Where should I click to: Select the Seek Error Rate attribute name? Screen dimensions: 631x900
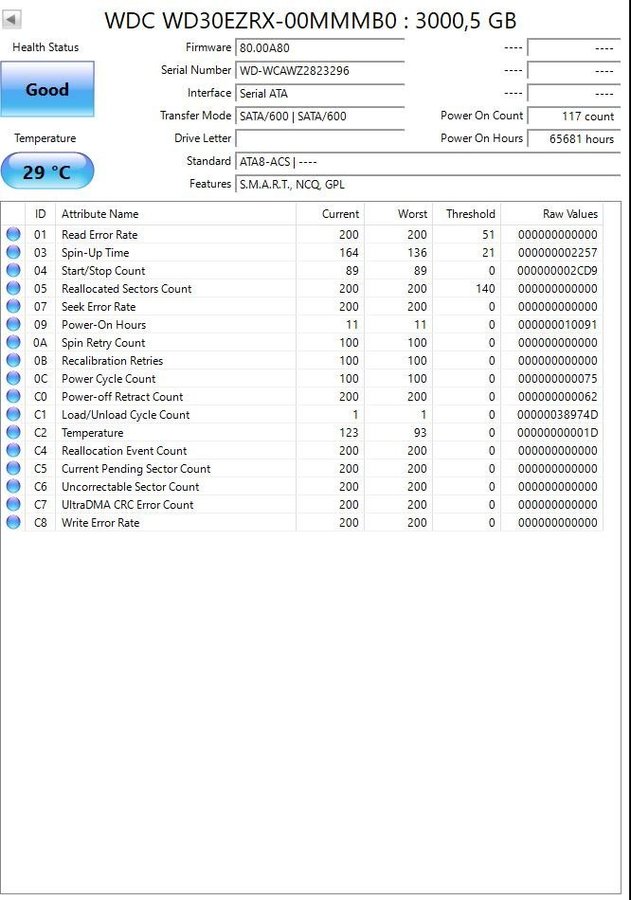[x=98, y=307]
